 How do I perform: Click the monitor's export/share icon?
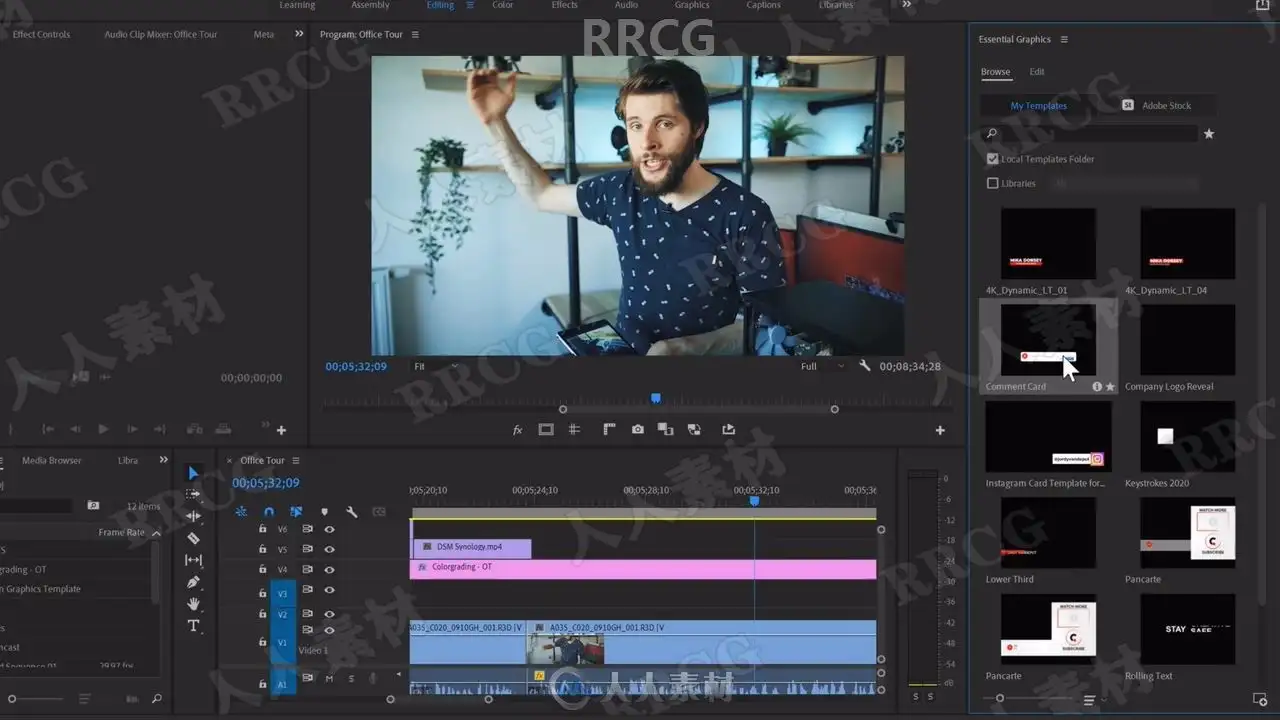[728, 430]
